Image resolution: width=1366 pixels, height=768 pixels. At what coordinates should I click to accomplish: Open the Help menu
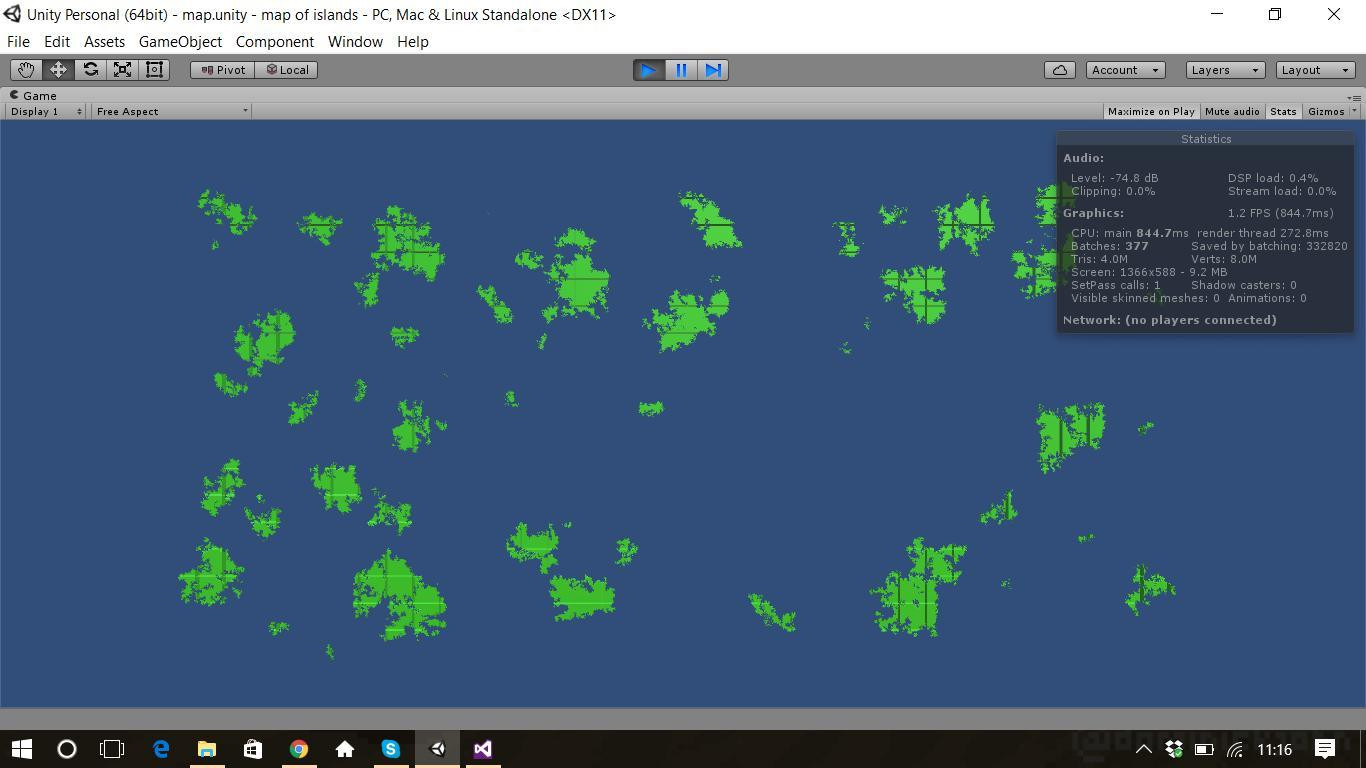pyautogui.click(x=413, y=42)
